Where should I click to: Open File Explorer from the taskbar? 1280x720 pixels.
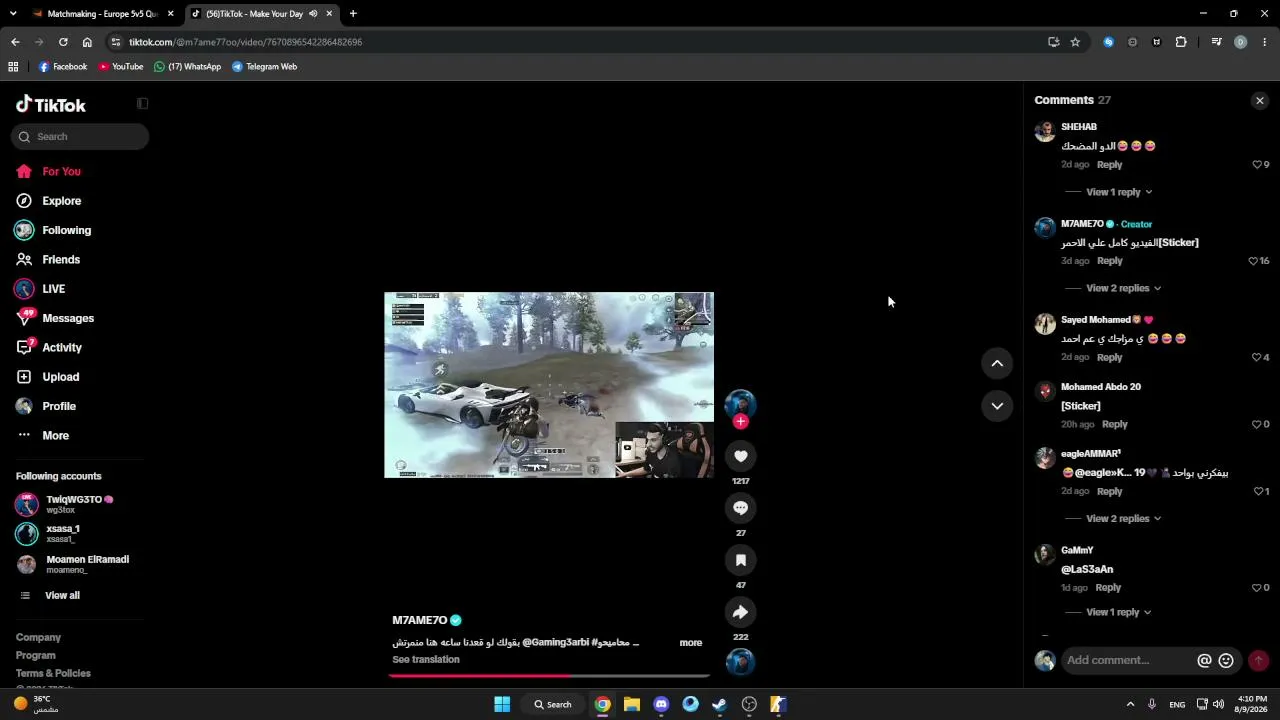632,704
